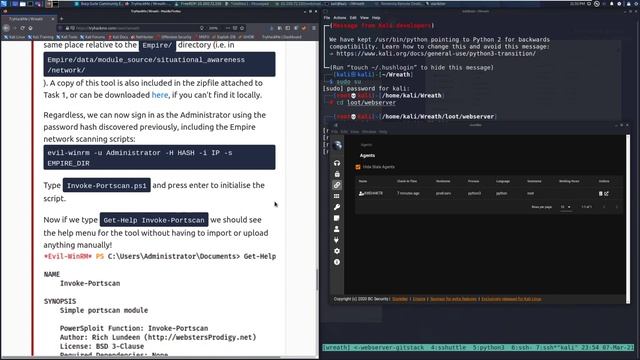640x360 pixels.
Task: Open the Stagers icon in Starkiller sidebar
Action: (337, 174)
